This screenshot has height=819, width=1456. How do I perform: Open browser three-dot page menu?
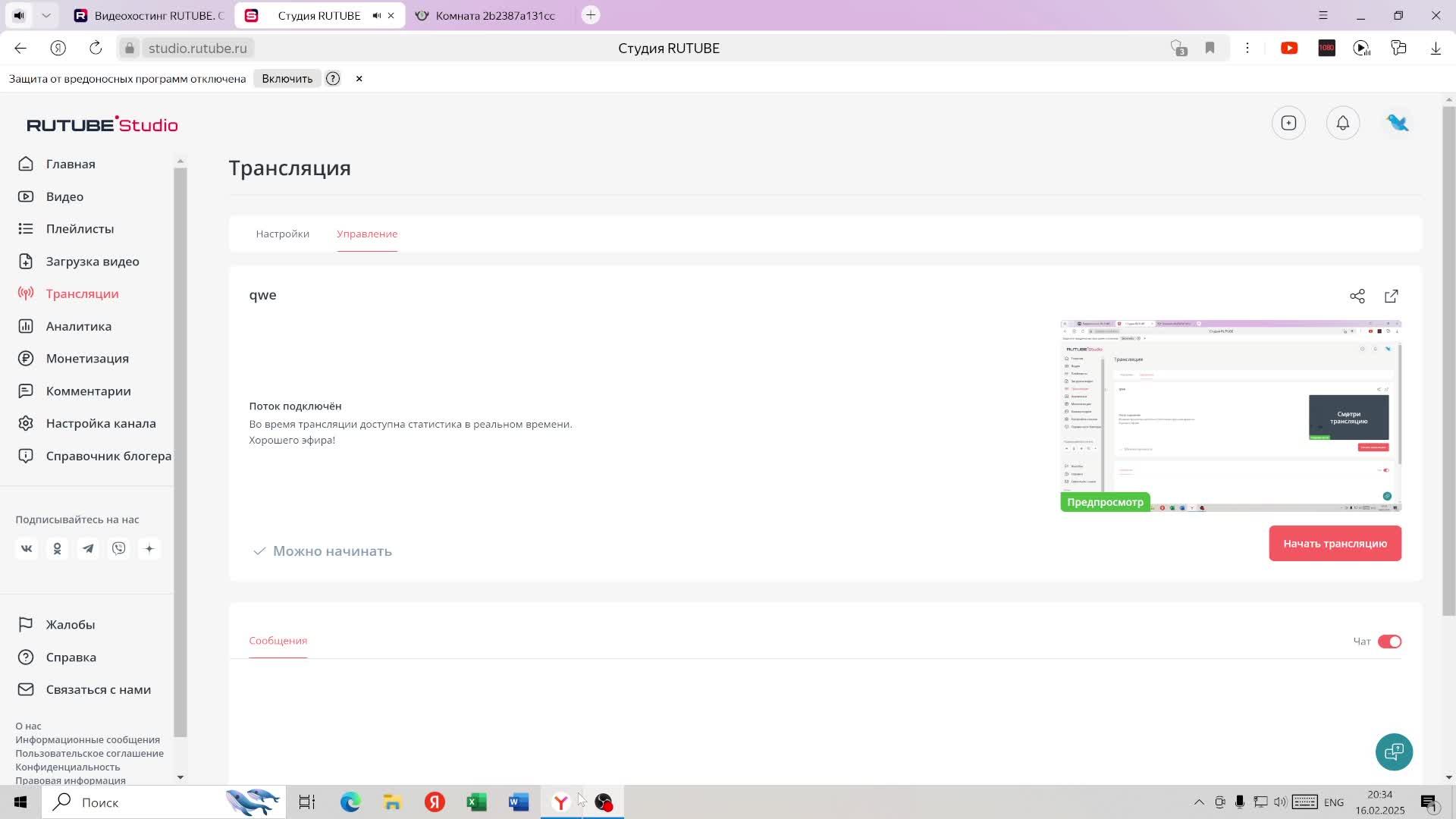click(x=1247, y=48)
